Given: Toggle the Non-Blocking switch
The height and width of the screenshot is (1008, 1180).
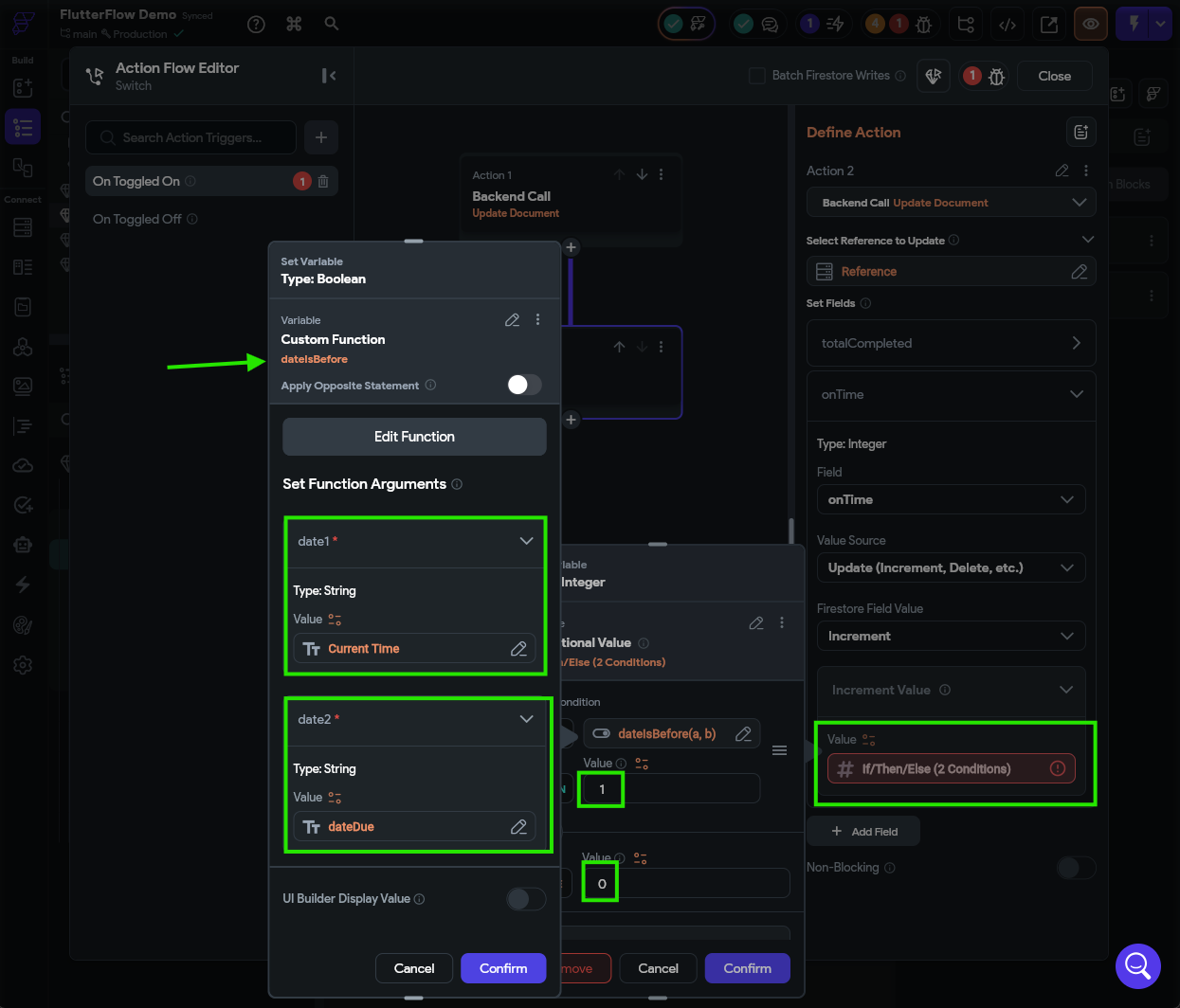Looking at the screenshot, I should [x=1077, y=868].
